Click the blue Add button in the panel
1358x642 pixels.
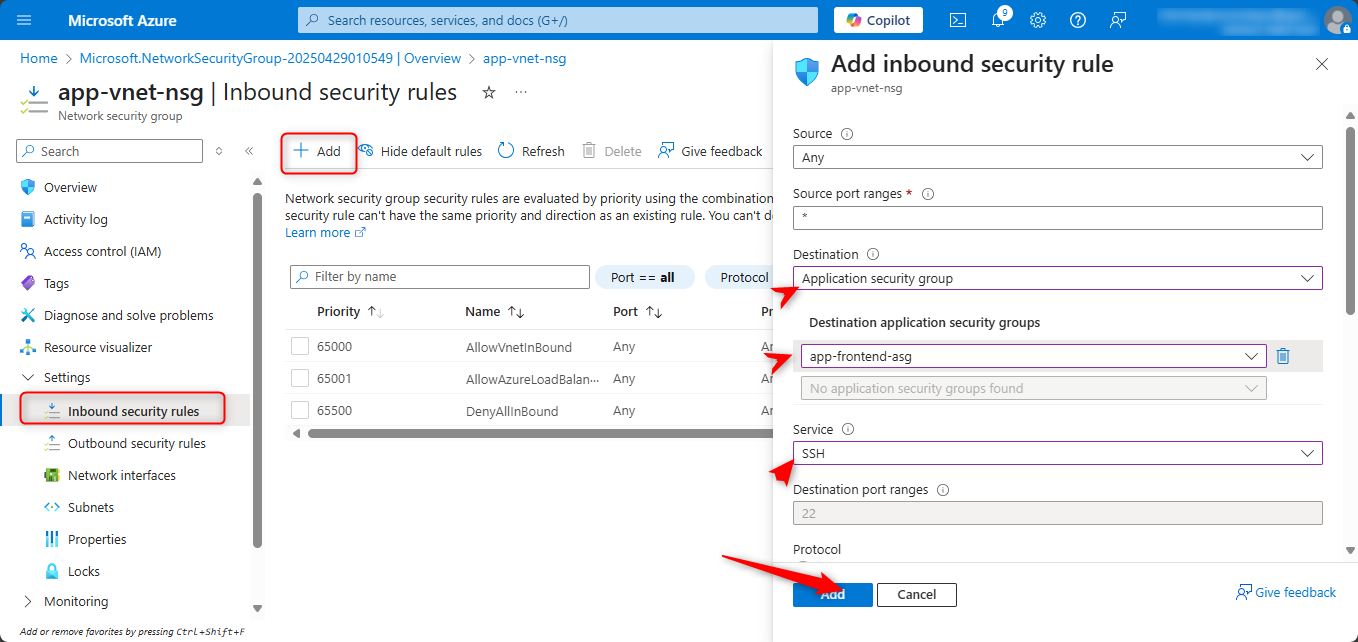click(x=833, y=594)
